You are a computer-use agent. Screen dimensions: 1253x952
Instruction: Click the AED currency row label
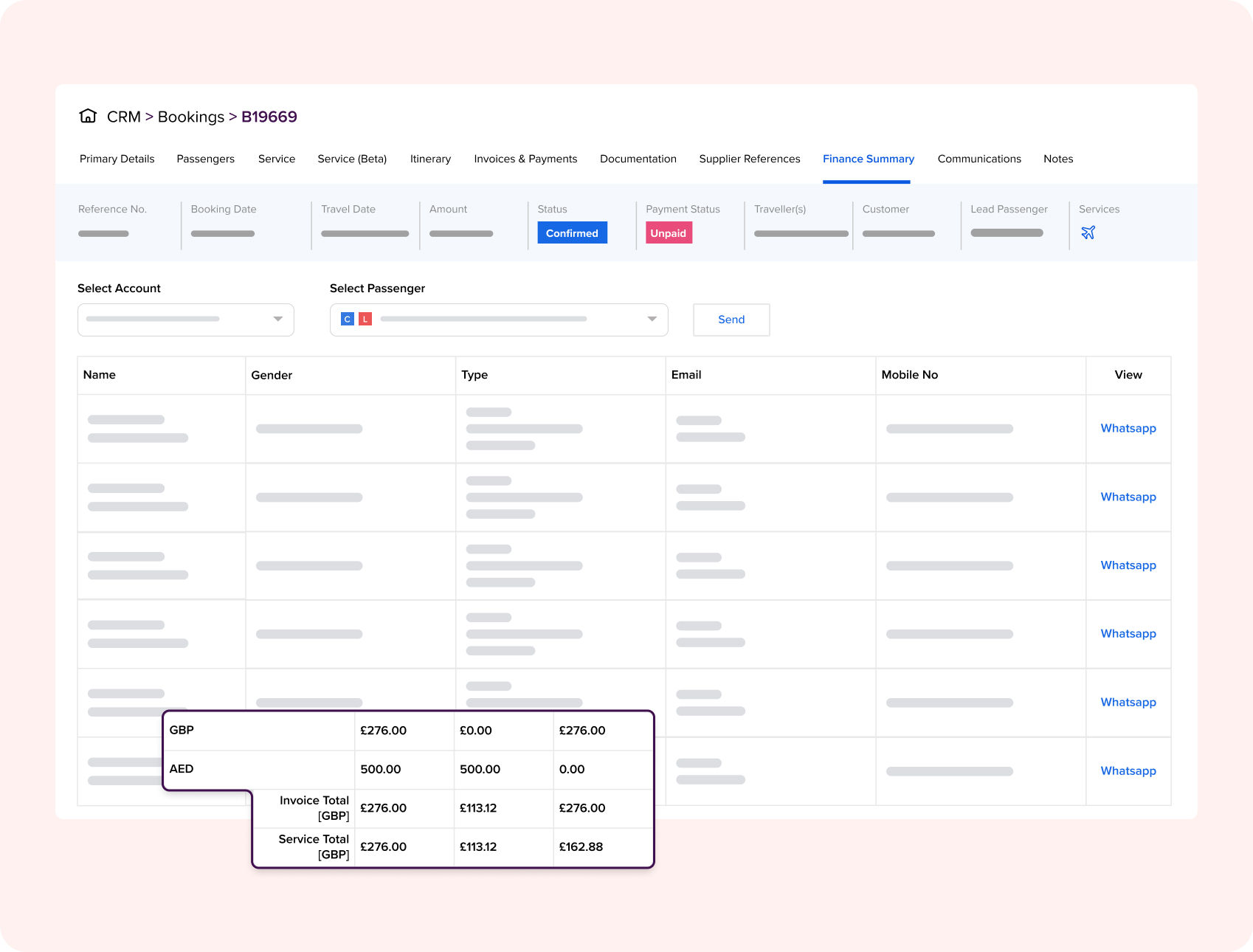click(x=182, y=769)
